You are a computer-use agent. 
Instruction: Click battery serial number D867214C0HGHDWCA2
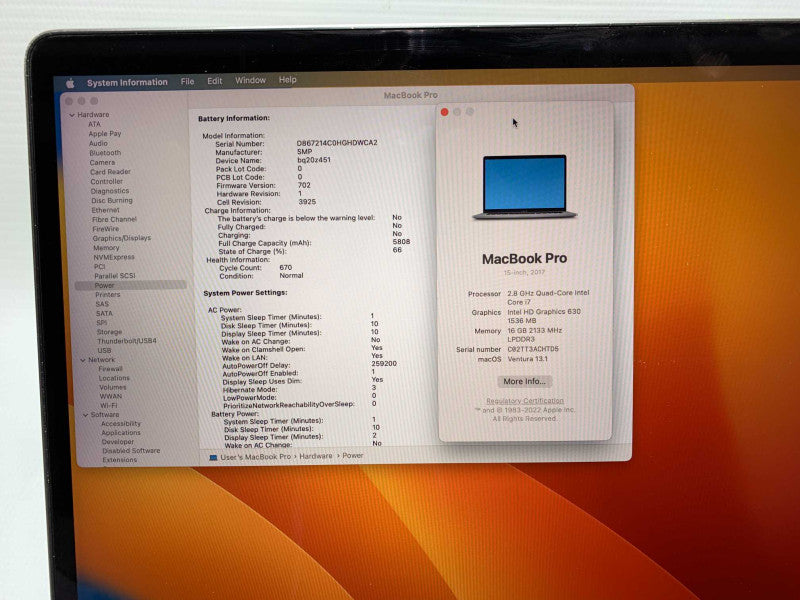click(x=337, y=143)
